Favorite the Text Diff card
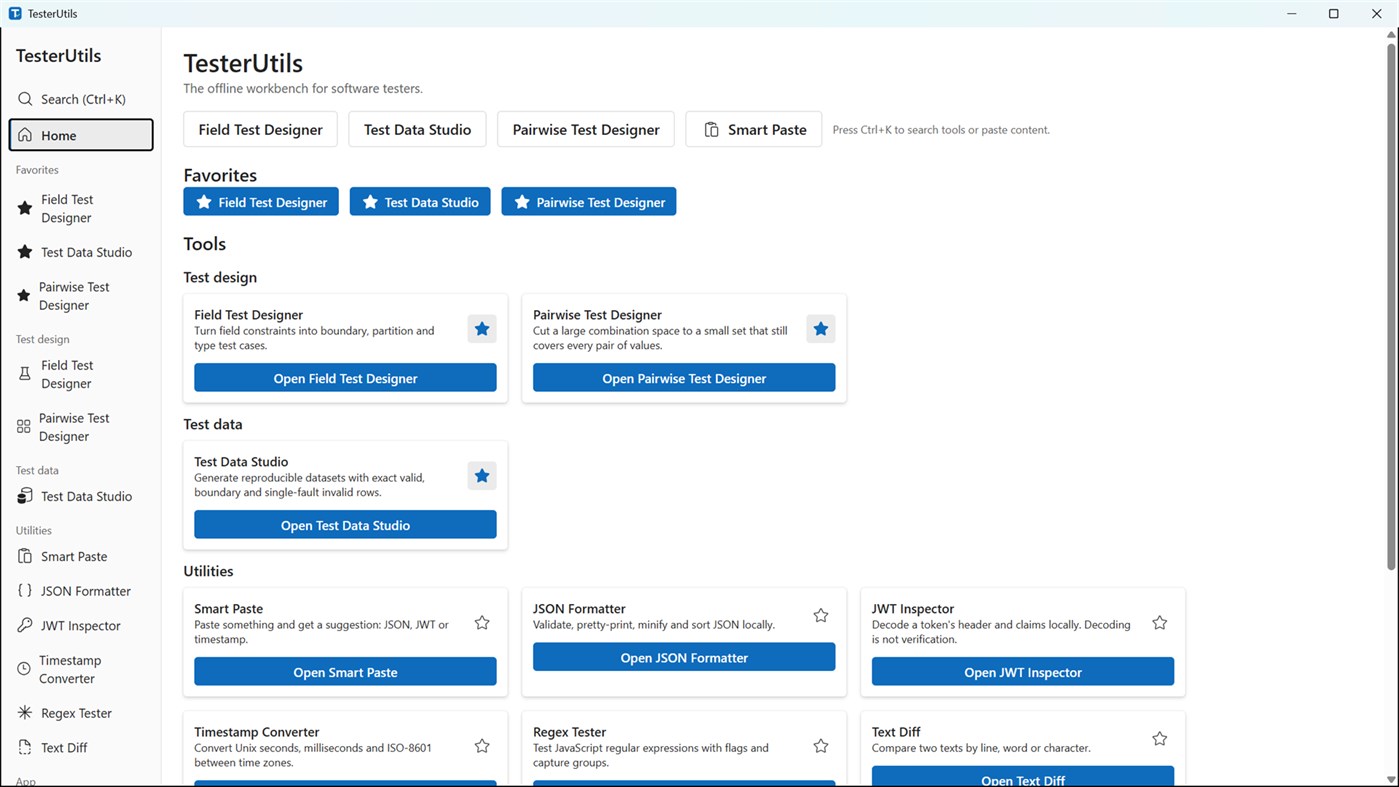 1160,739
